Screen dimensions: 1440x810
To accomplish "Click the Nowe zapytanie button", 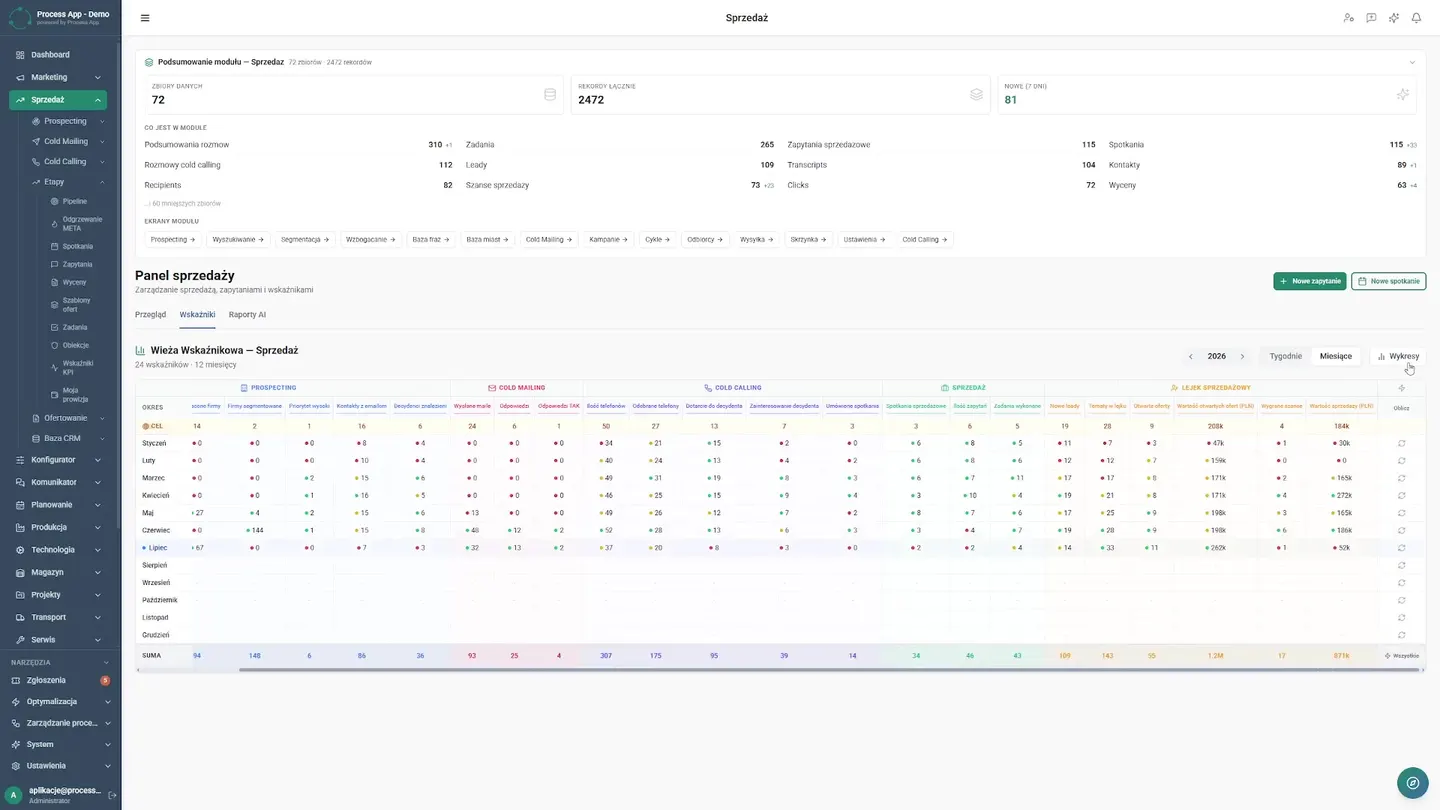I will tap(1309, 281).
